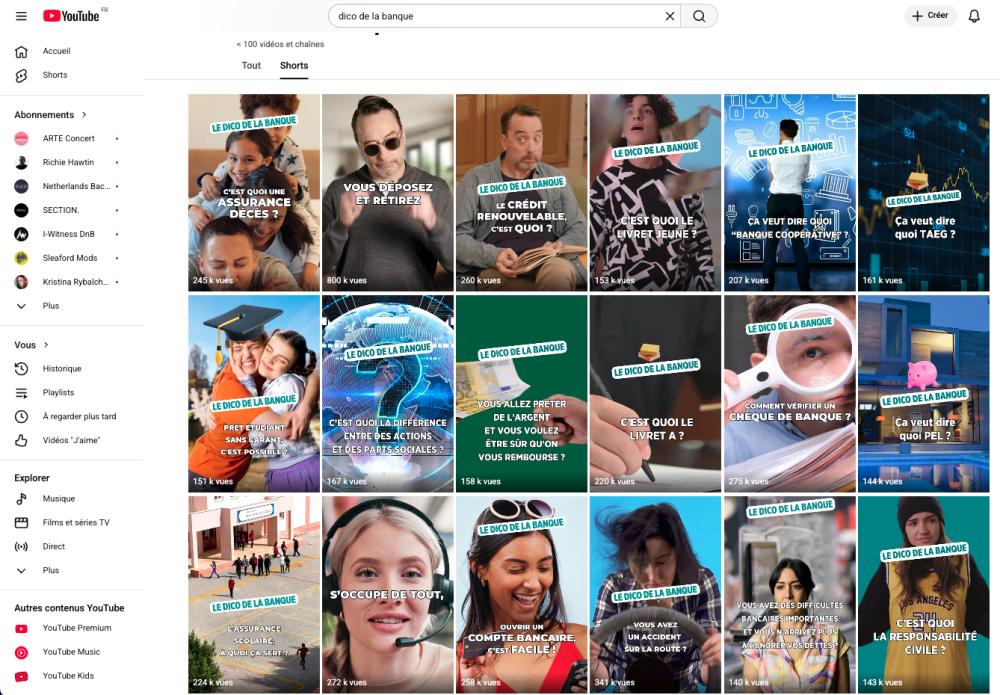Open ARTE Concert channel subscription
This screenshot has height=695, width=1000.
(x=68, y=138)
